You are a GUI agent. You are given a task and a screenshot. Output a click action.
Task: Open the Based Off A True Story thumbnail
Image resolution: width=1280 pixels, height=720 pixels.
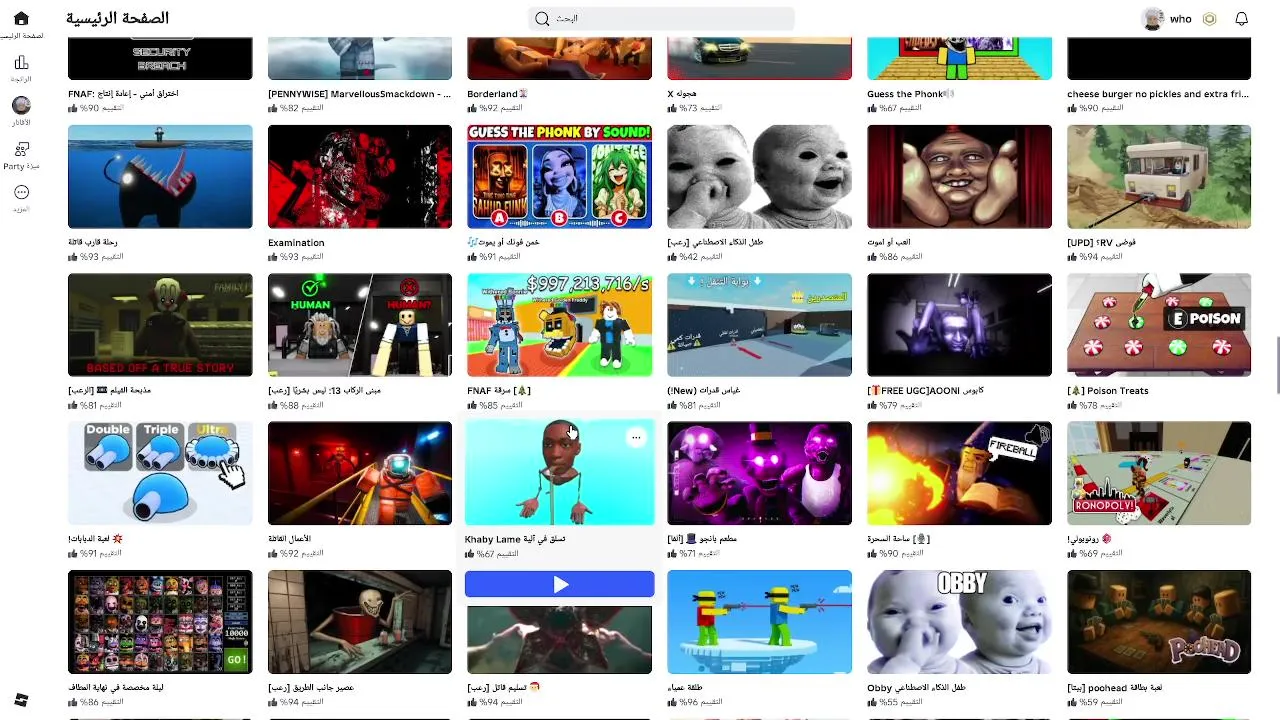[x=160, y=324]
